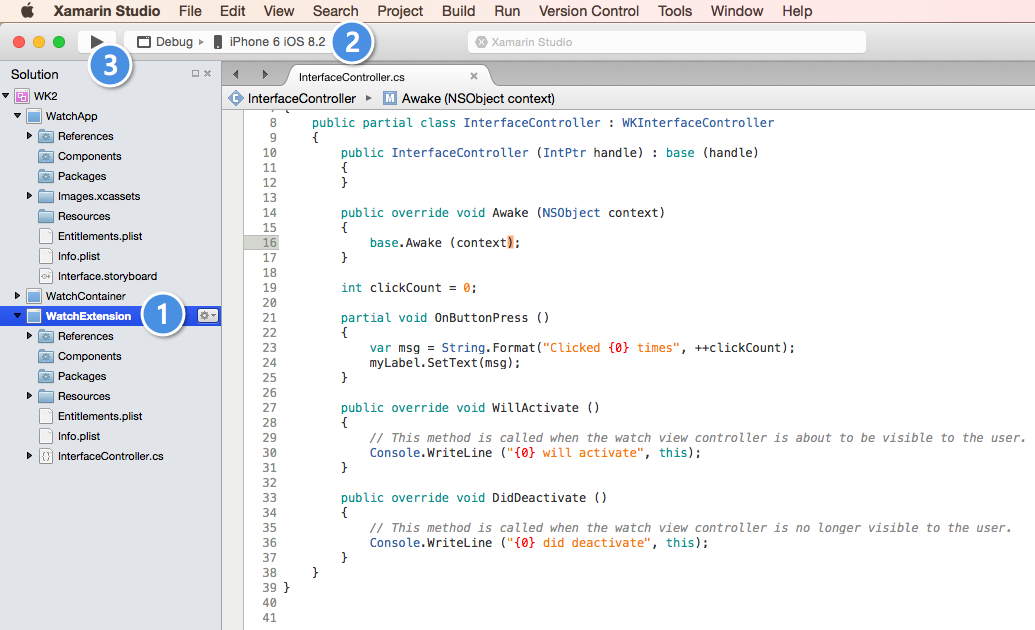Close the Solution pad
This screenshot has height=630, width=1035.
point(207,73)
